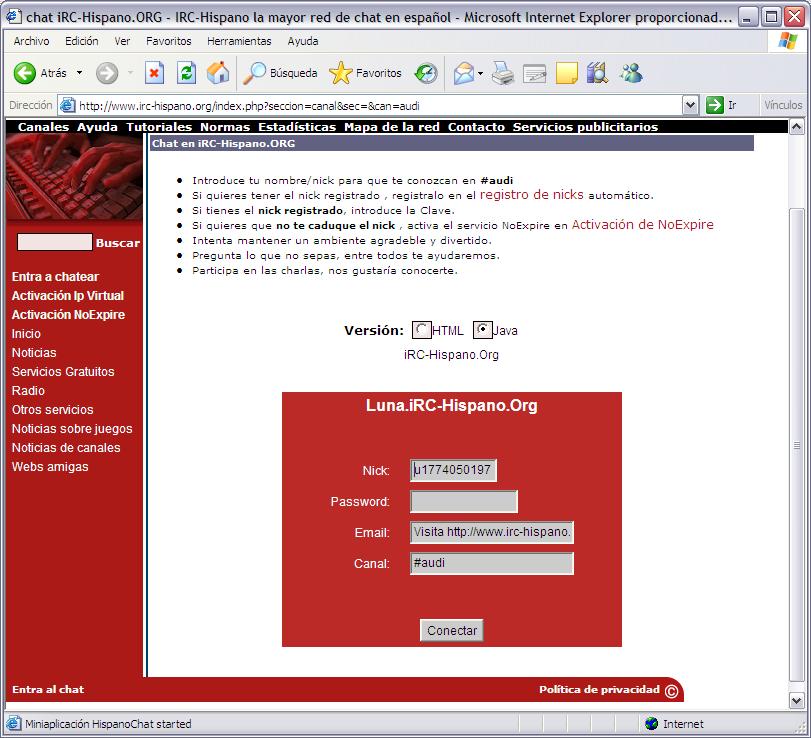
Task: Open the Home page icon
Action: (x=218, y=73)
